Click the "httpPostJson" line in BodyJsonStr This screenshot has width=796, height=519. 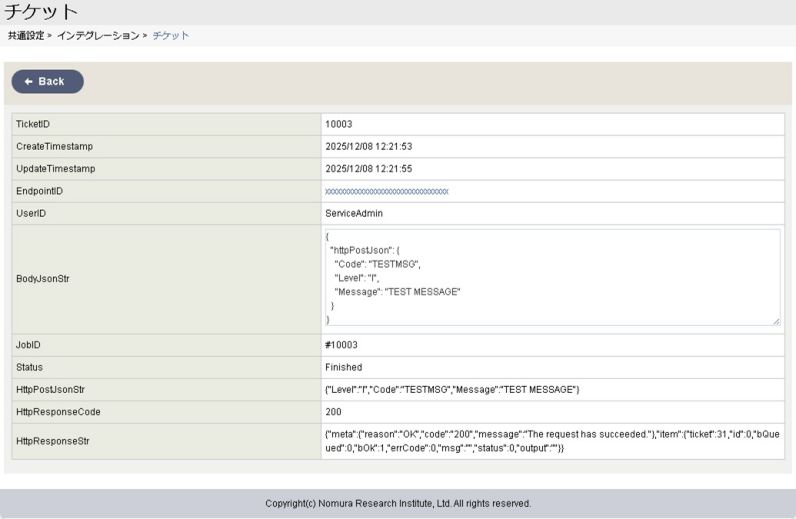[x=364, y=250]
